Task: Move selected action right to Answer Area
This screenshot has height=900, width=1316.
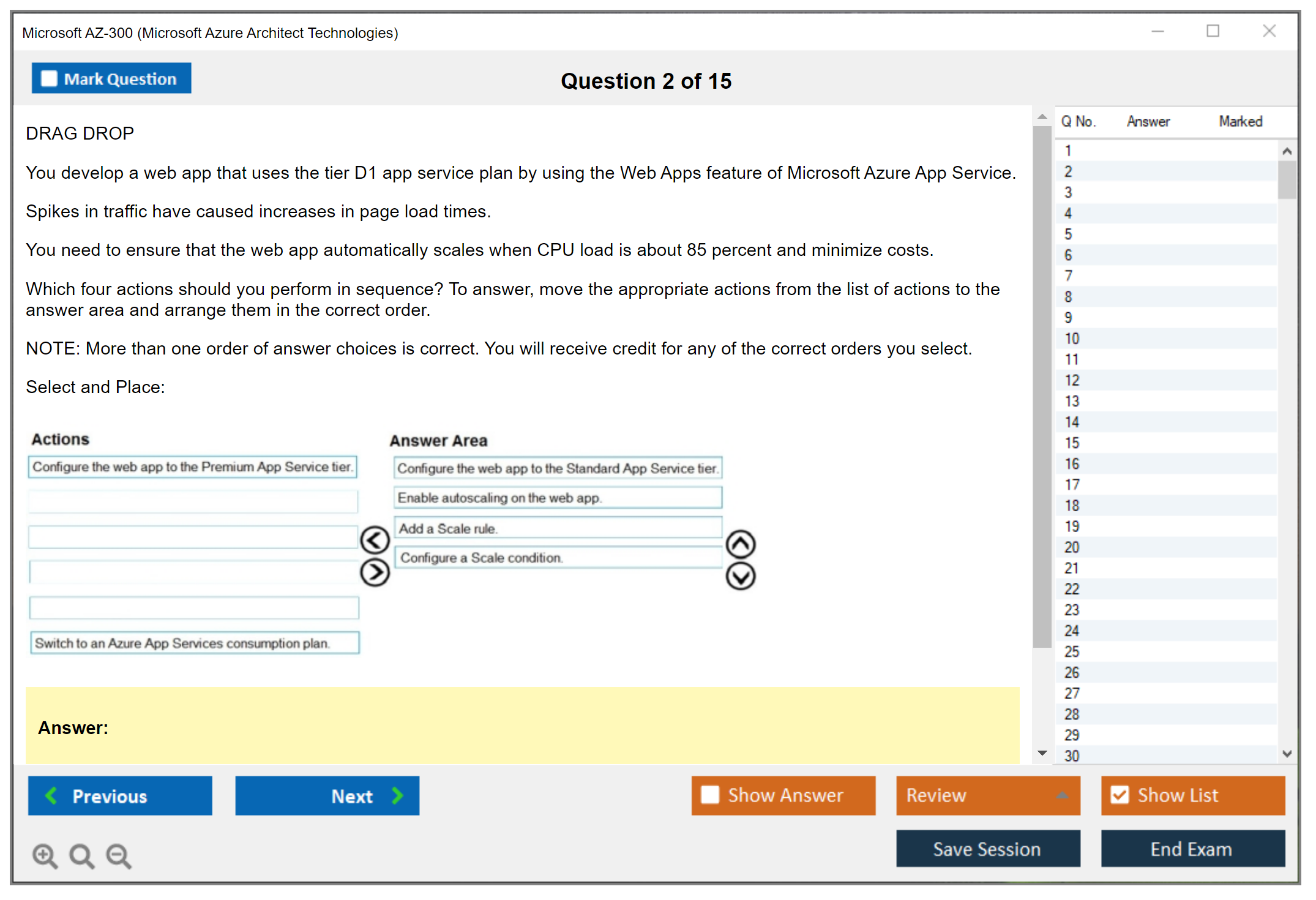Action: coord(375,572)
